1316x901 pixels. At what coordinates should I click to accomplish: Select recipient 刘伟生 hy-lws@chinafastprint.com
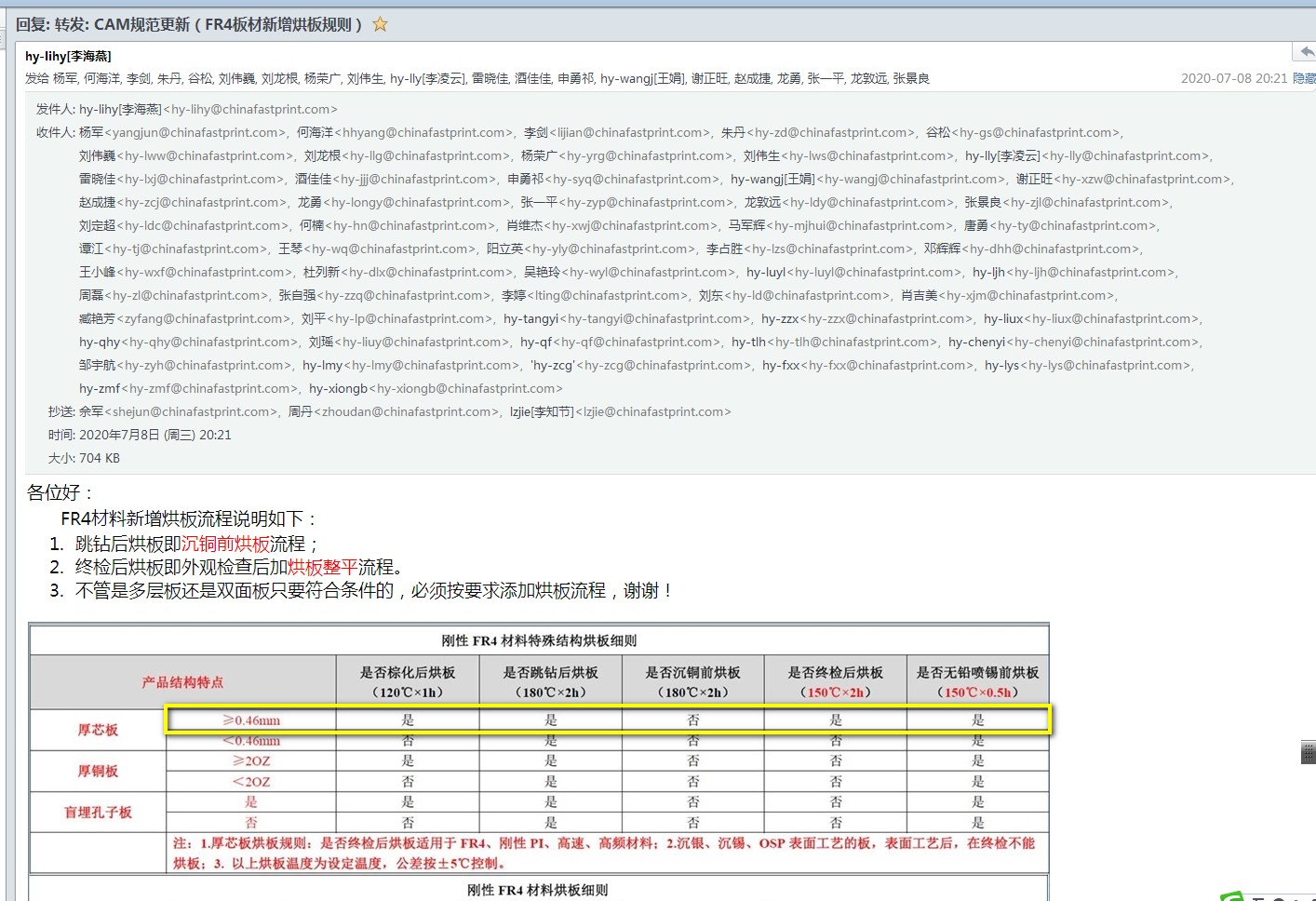849,156
